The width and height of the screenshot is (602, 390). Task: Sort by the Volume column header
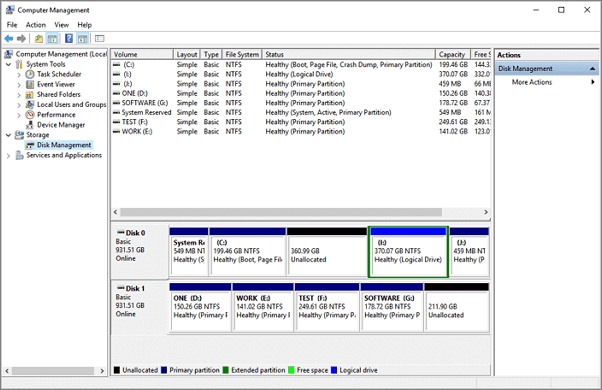[142, 54]
